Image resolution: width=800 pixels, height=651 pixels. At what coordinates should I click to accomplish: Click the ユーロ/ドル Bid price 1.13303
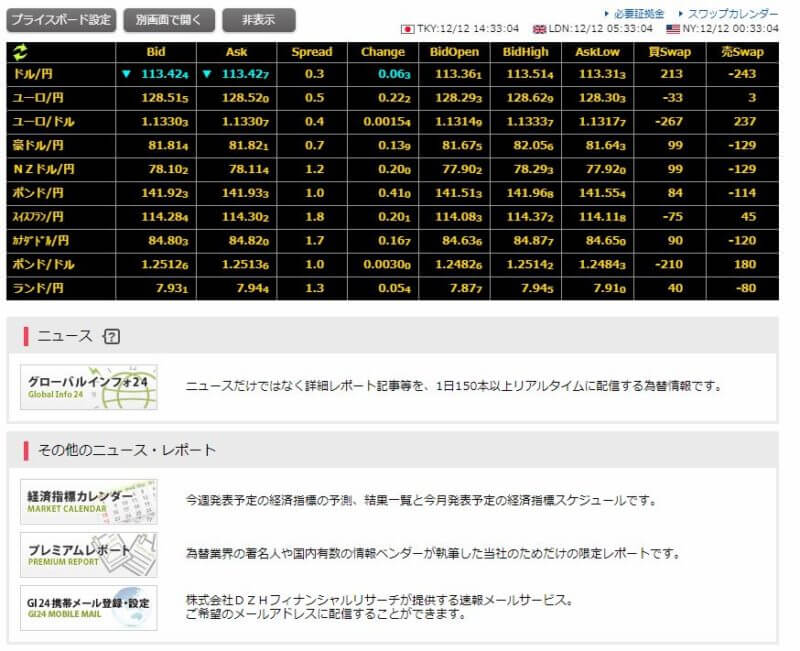(164, 121)
